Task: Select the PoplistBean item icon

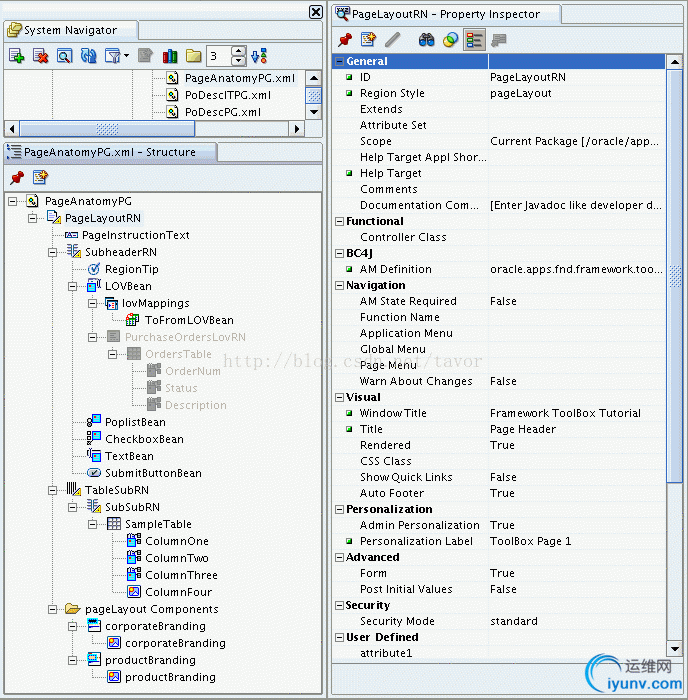Action: pyautogui.click(x=94, y=421)
